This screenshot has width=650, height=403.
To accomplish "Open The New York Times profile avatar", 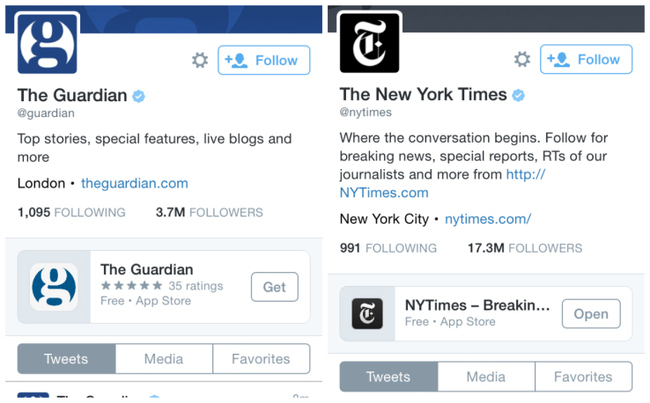I will coord(369,43).
